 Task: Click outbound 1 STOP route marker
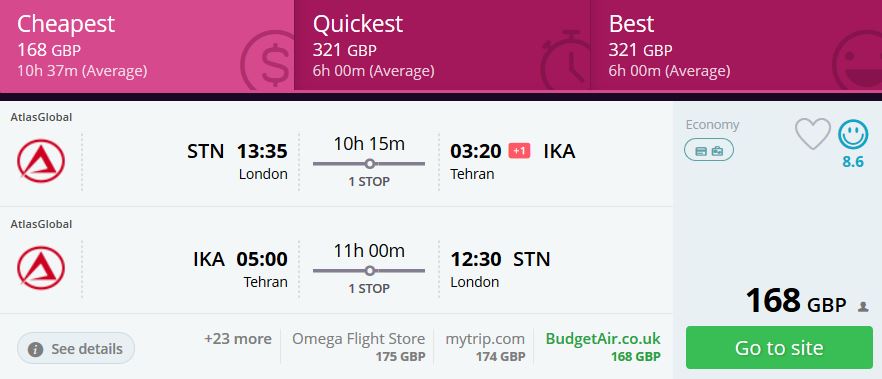pos(369,164)
